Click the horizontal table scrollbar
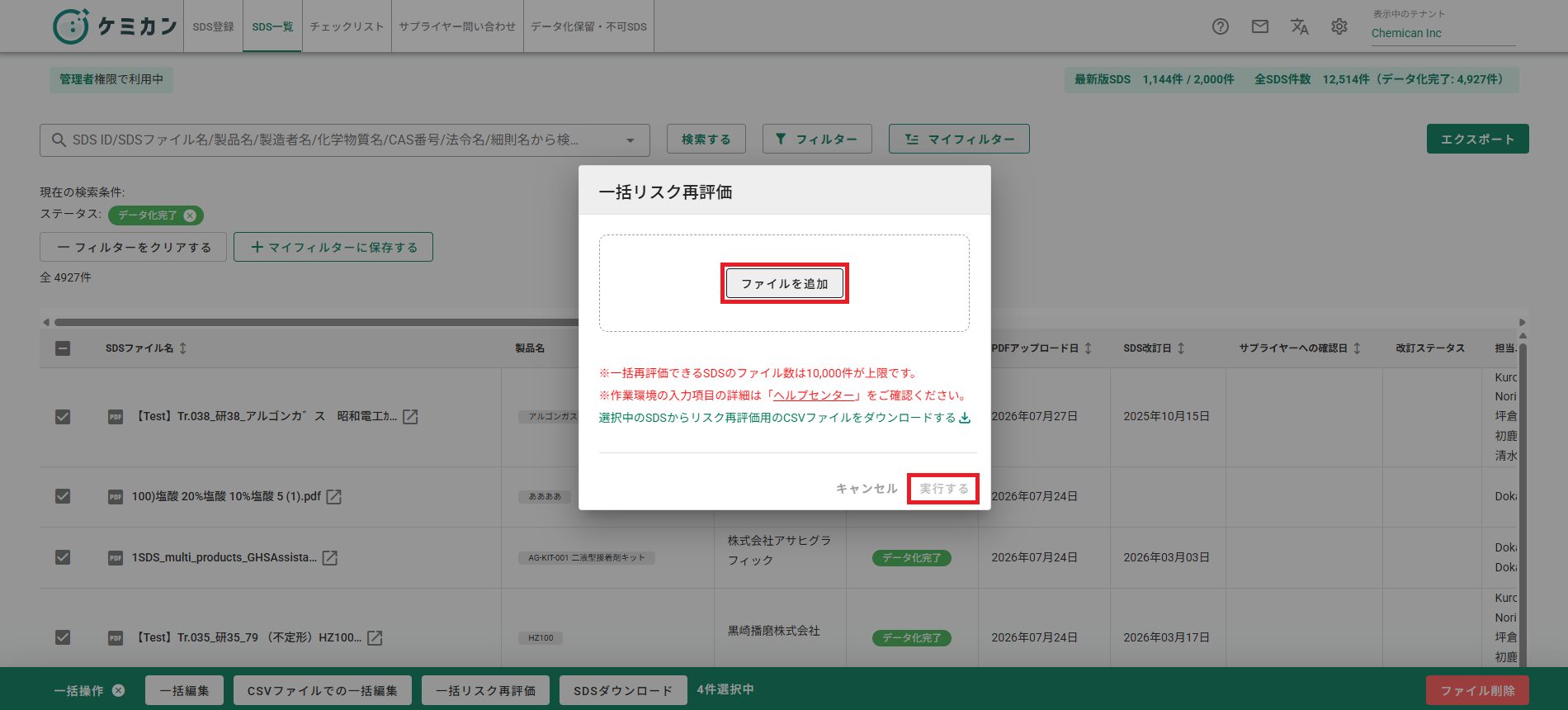This screenshot has height=710, width=1568. [x=316, y=322]
